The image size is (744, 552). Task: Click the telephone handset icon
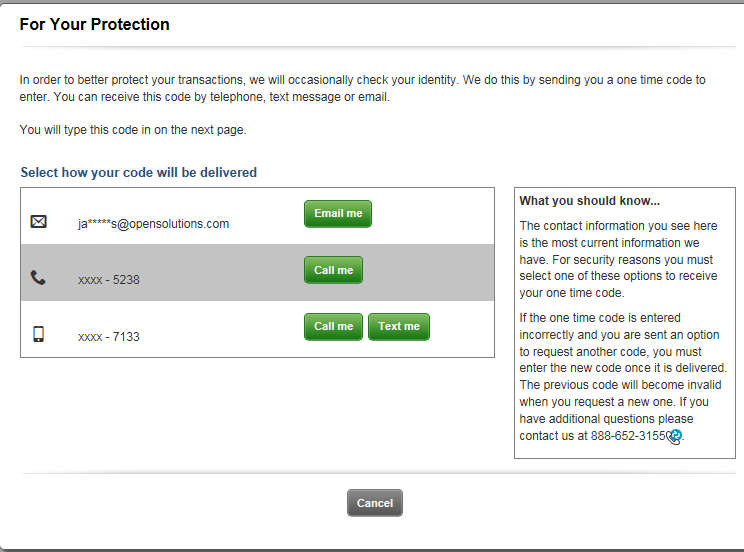(38, 278)
